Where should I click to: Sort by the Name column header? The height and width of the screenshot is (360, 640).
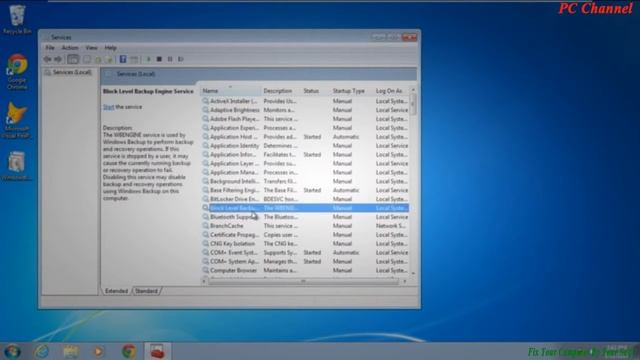click(230, 91)
